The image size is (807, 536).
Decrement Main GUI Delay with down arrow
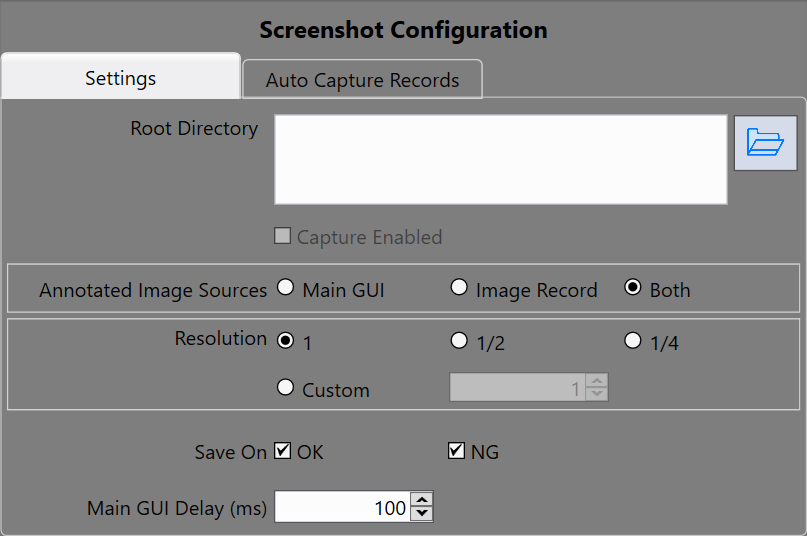[x=422, y=514]
